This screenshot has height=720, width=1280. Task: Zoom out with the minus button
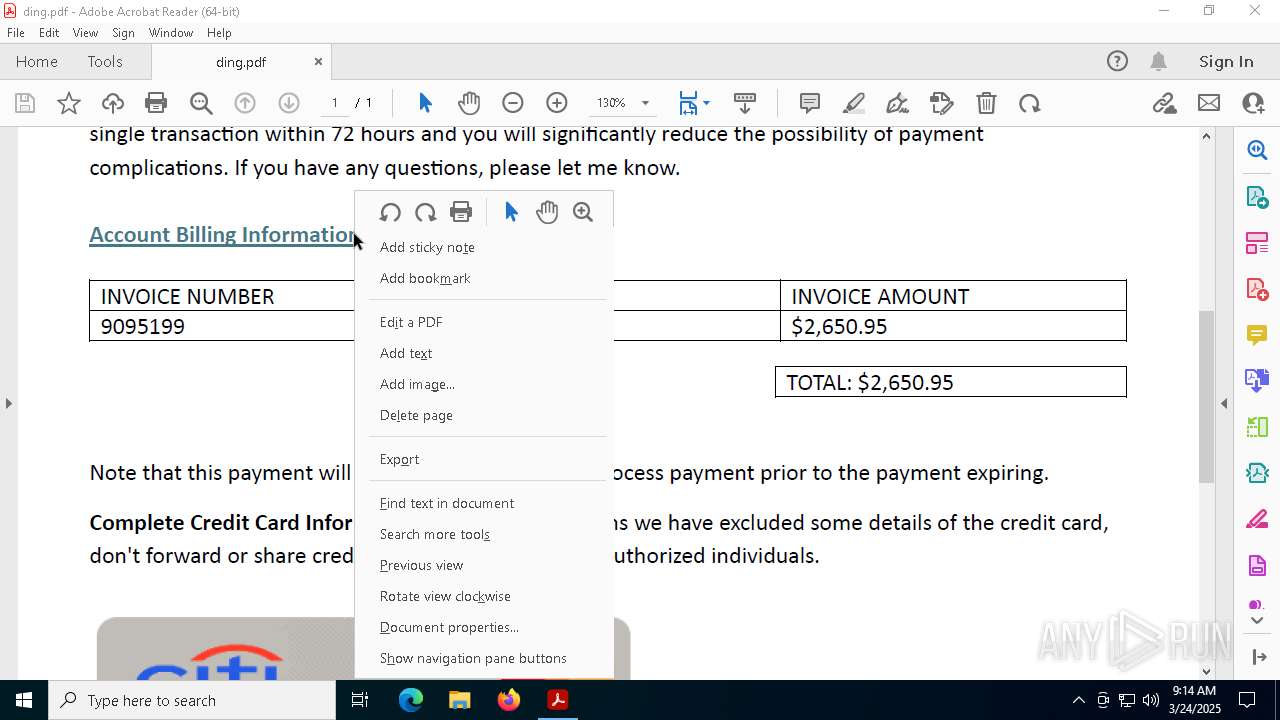(513, 103)
